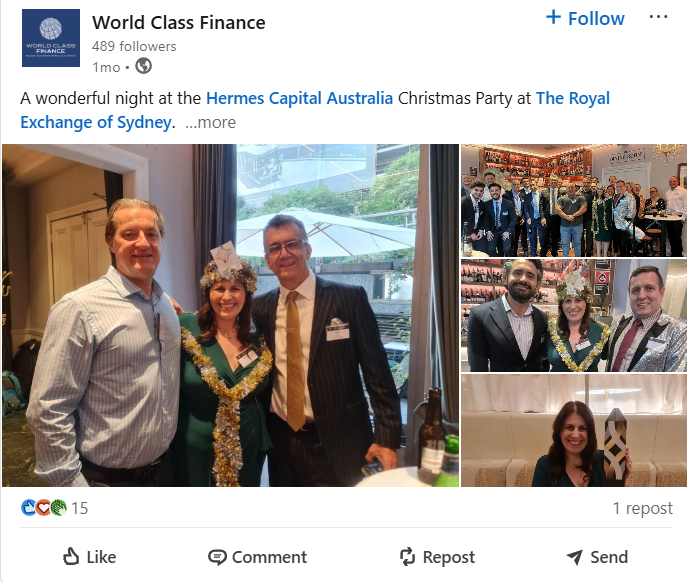The image size is (687, 582).
Task: Open the Hermes Capital Australia link
Action: tap(300, 98)
